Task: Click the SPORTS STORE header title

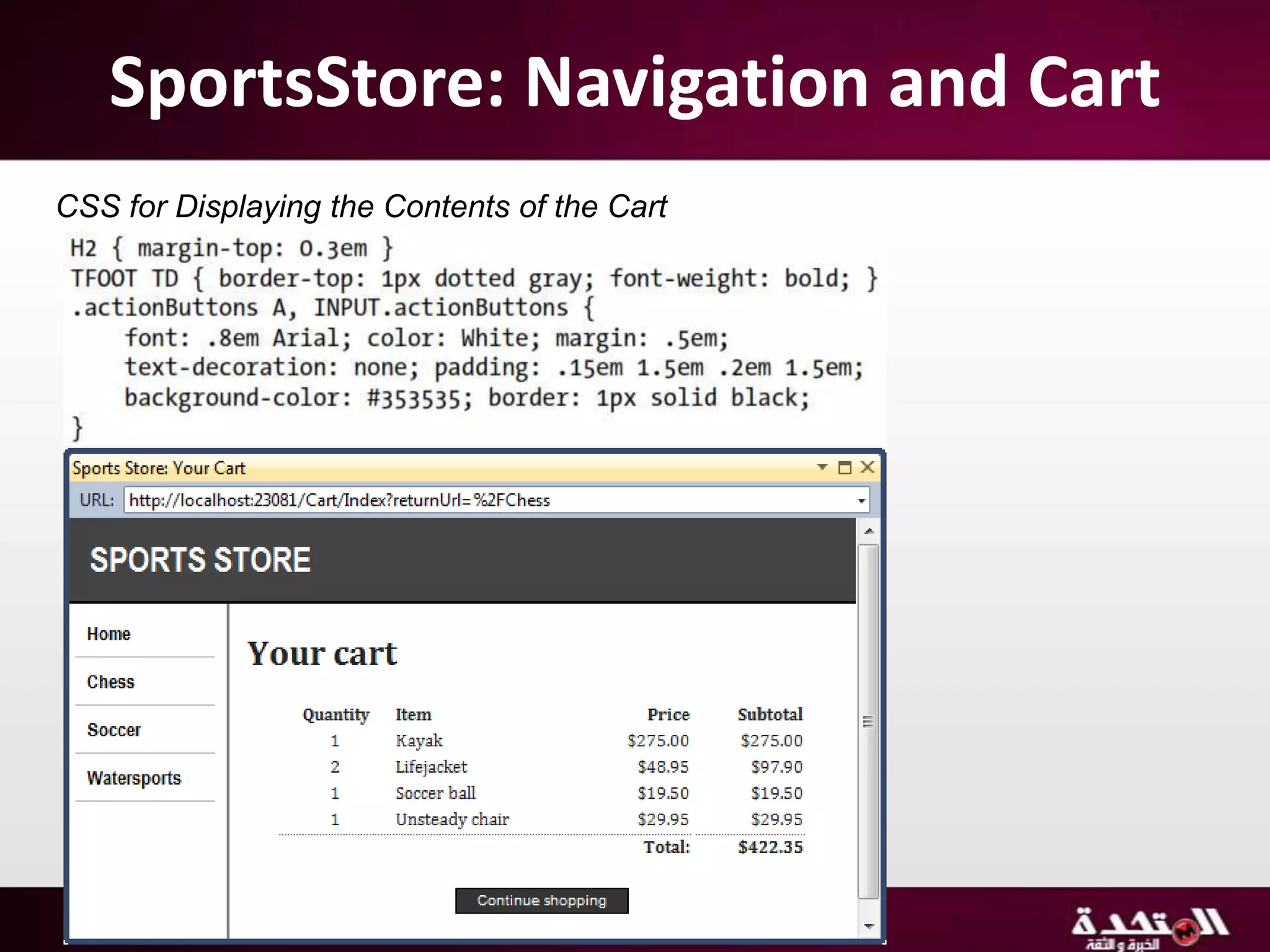Action: pyautogui.click(x=200, y=560)
